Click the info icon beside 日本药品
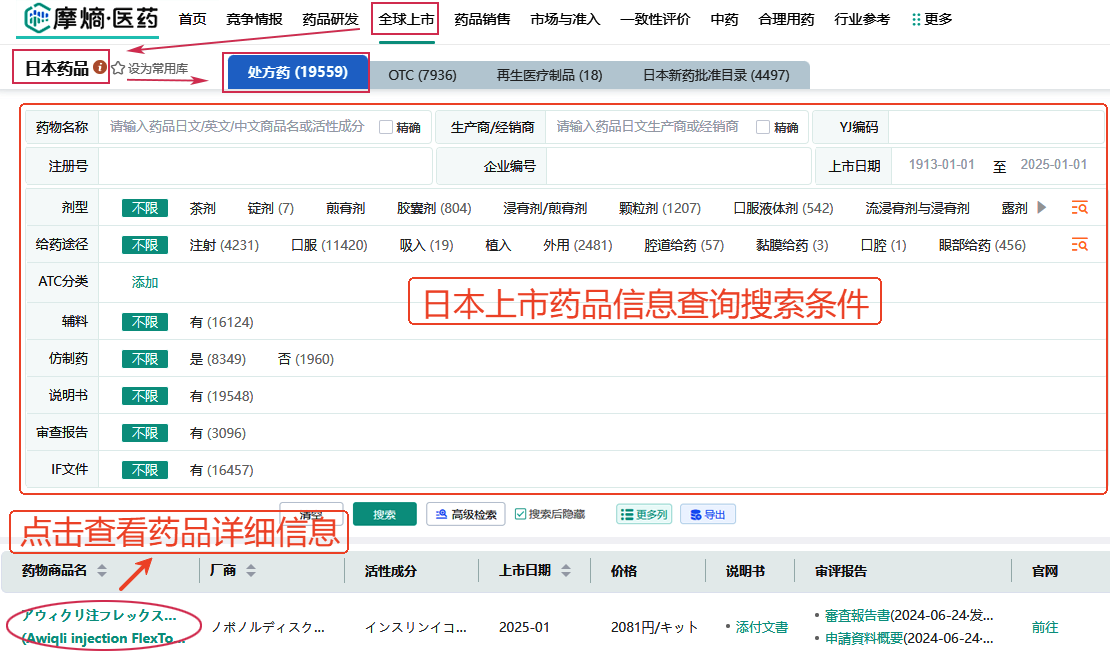Screen dimensions: 1110x656 (x=100, y=68)
